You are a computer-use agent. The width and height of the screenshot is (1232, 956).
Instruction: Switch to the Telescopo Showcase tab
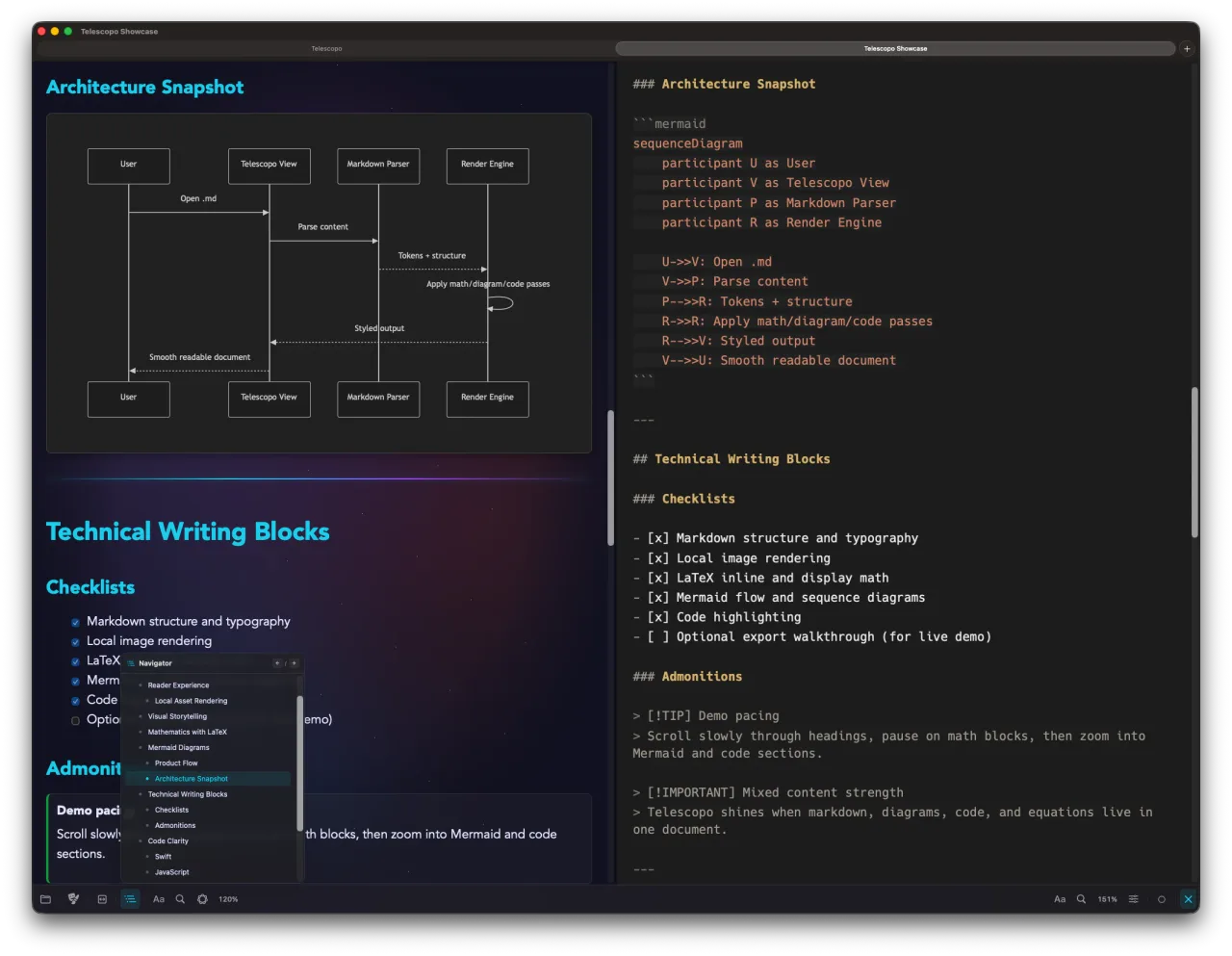895,48
